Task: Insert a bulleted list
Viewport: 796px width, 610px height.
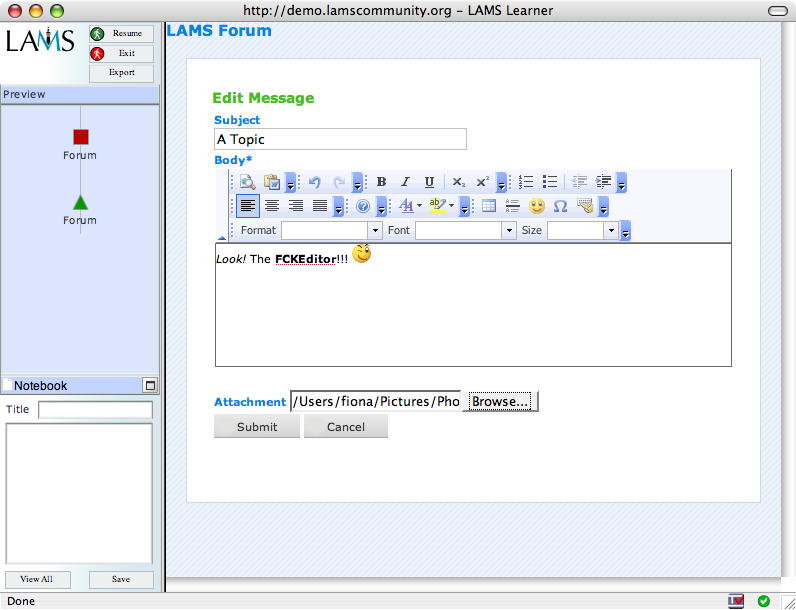Action: pyautogui.click(x=550, y=182)
